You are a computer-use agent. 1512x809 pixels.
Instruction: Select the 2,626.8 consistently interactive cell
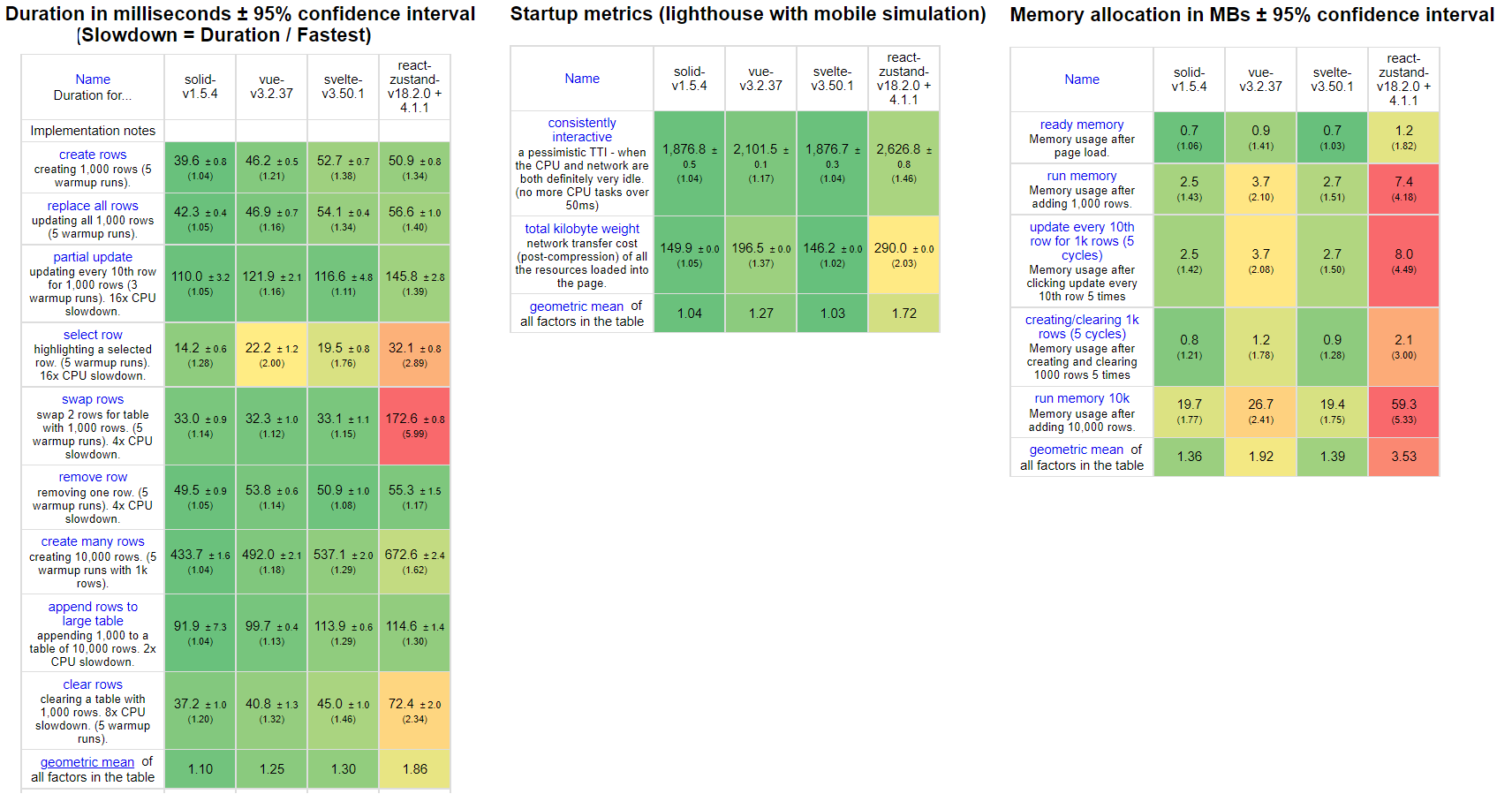click(904, 163)
